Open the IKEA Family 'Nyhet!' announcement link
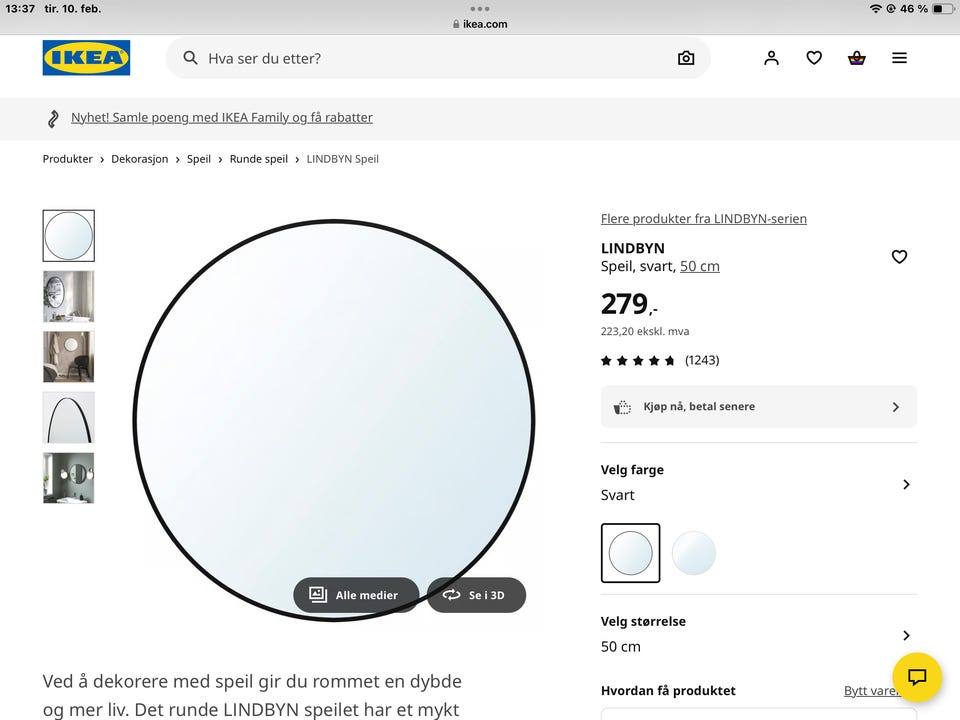Screen dimensions: 960x720 pyautogui.click(x=222, y=118)
